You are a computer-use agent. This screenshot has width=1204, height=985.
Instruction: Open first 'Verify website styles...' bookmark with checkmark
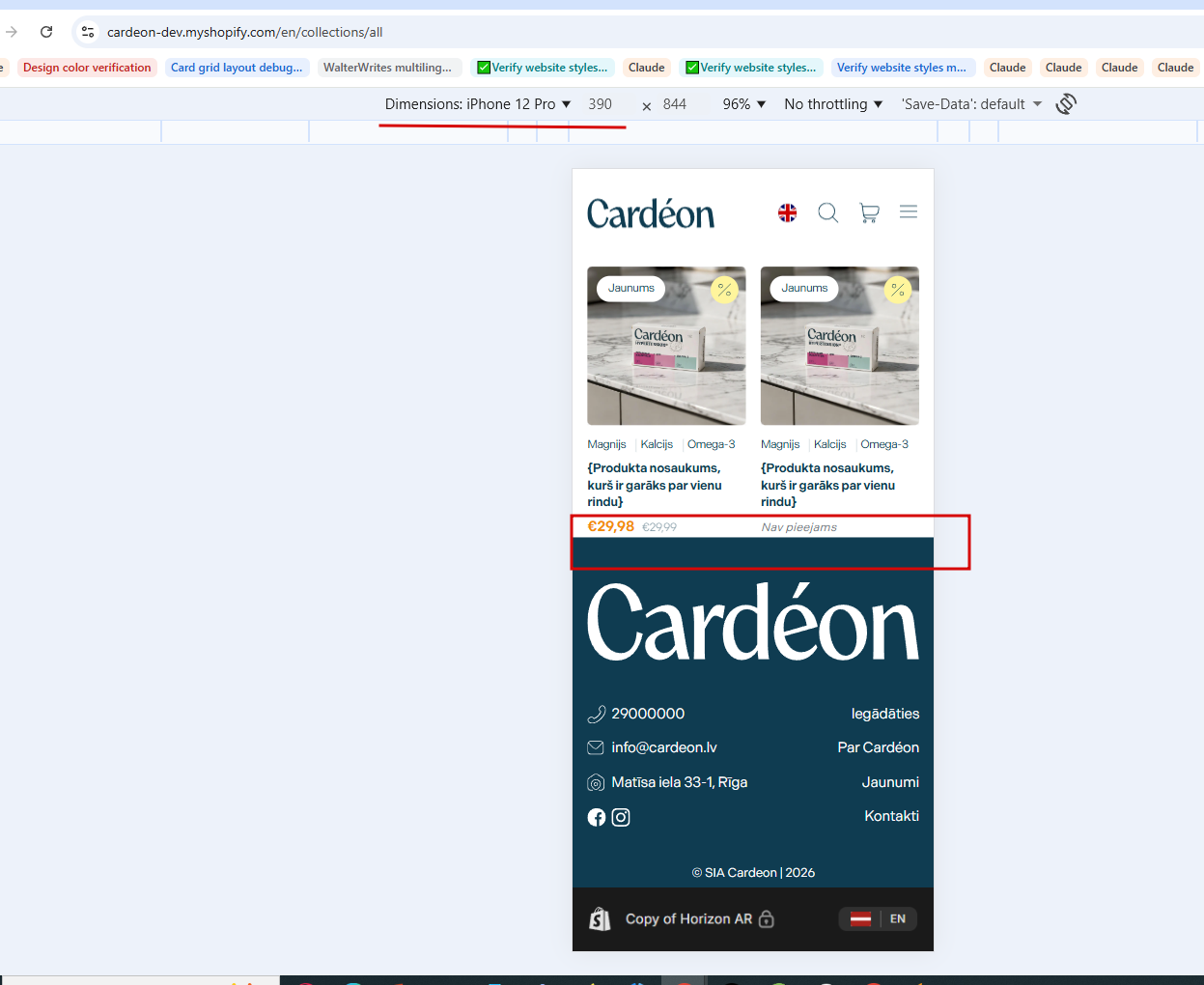543,68
